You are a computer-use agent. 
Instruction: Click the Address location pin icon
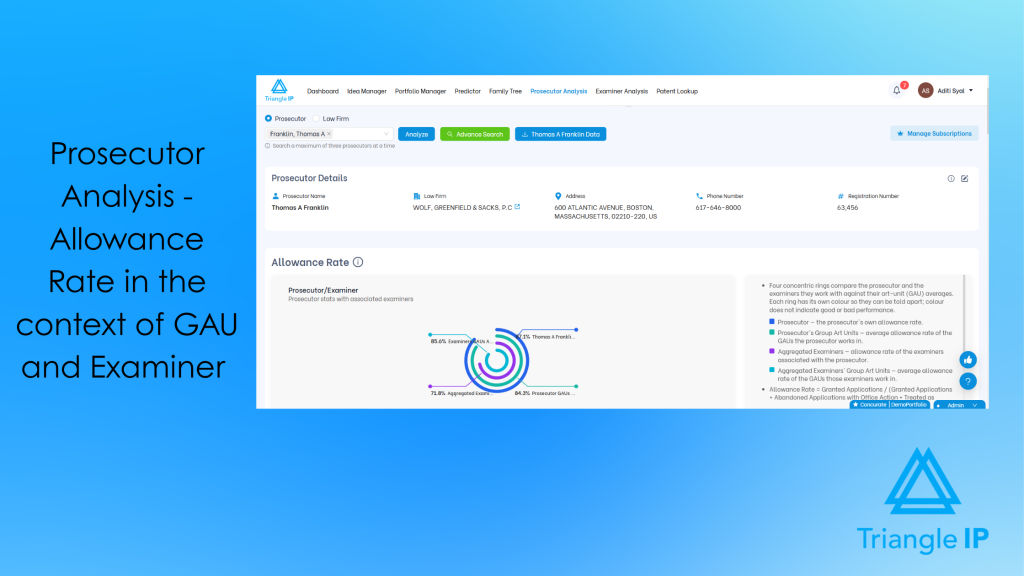(x=558, y=196)
